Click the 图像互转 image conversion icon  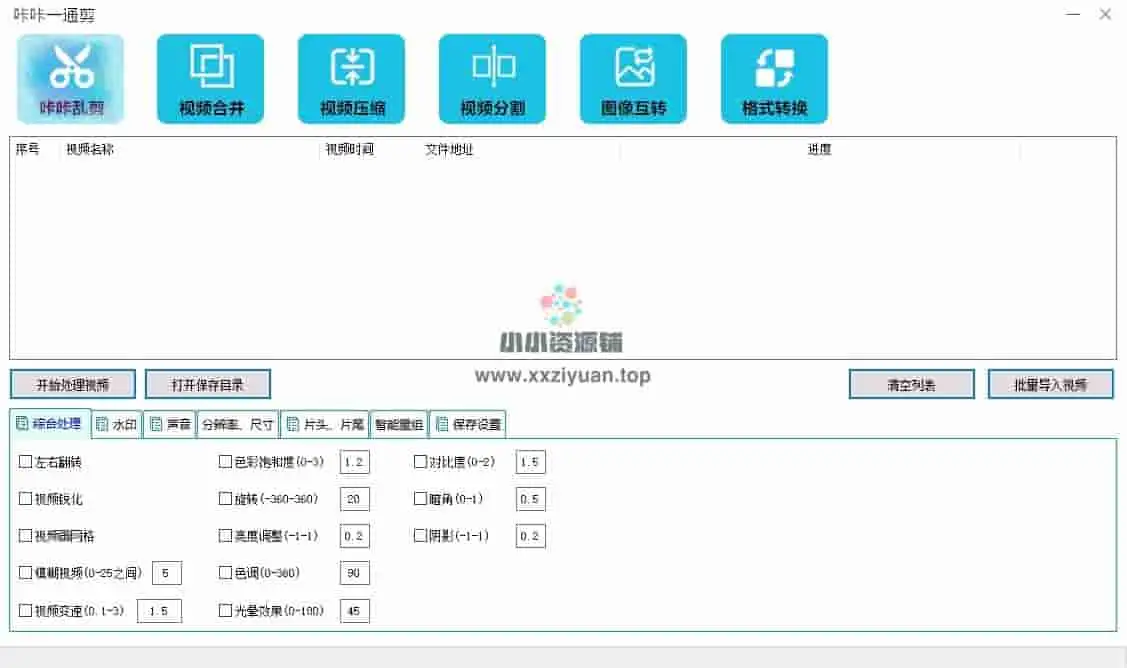point(633,78)
